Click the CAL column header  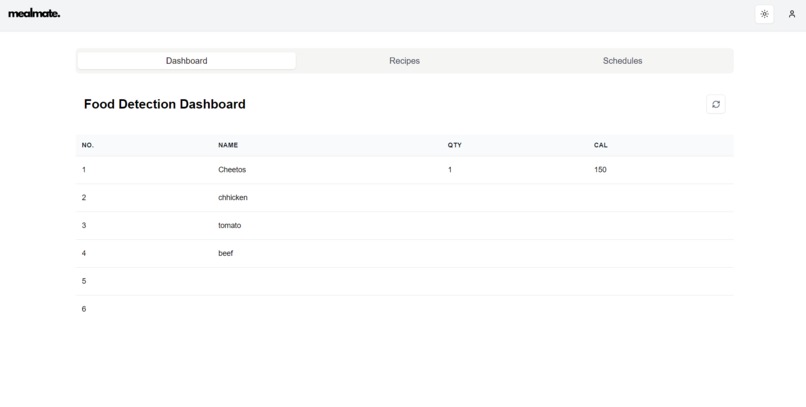coord(600,145)
